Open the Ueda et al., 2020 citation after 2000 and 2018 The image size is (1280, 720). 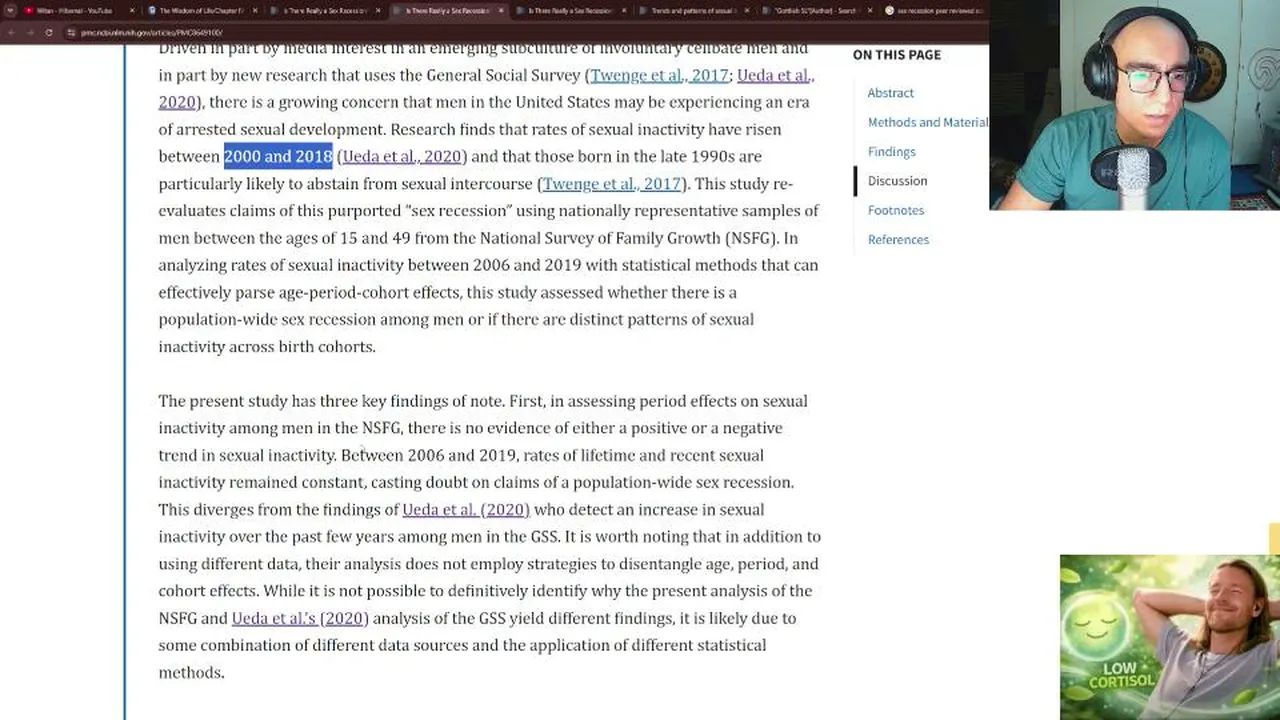[402, 156]
